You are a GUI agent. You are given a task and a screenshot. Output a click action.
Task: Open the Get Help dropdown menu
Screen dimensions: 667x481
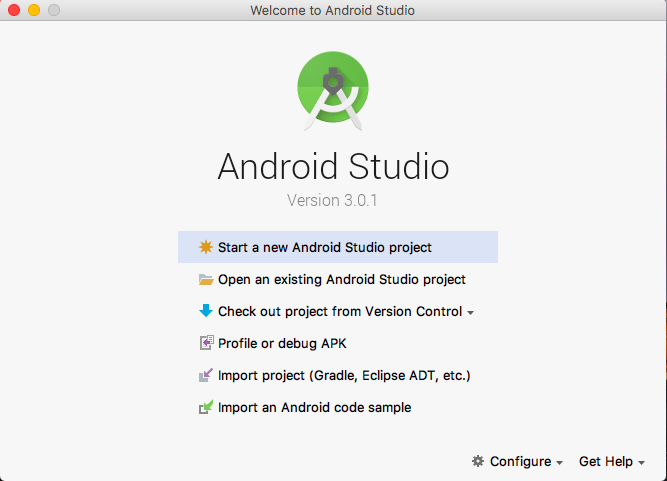612,461
